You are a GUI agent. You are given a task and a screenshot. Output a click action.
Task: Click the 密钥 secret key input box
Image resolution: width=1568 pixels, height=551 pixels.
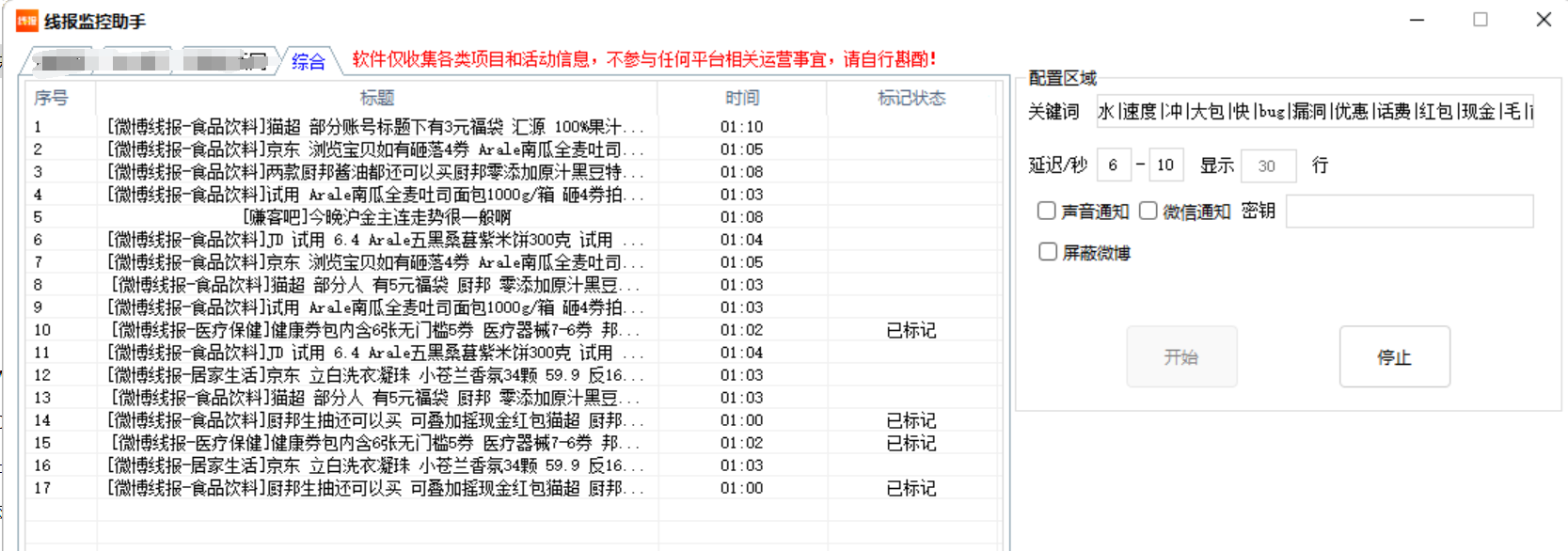[x=1408, y=211]
